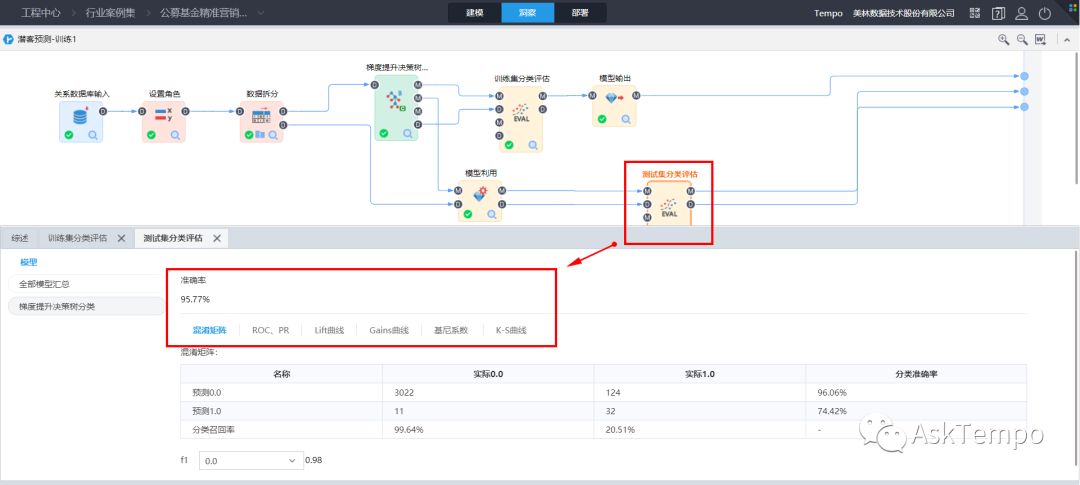The image size is (1080, 485).
Task: Click the 潜客预测-训练1 workflow play icon
Action: (x=8, y=39)
